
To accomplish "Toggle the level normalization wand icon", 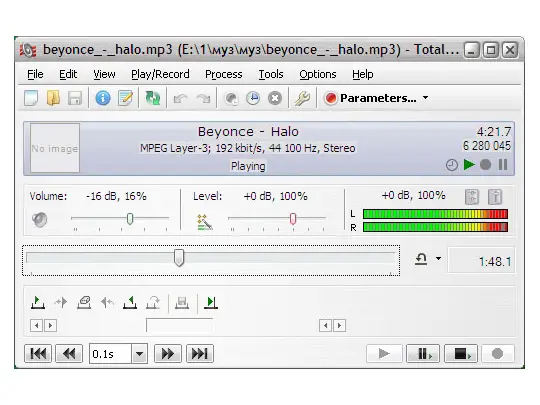I will [x=205, y=222].
